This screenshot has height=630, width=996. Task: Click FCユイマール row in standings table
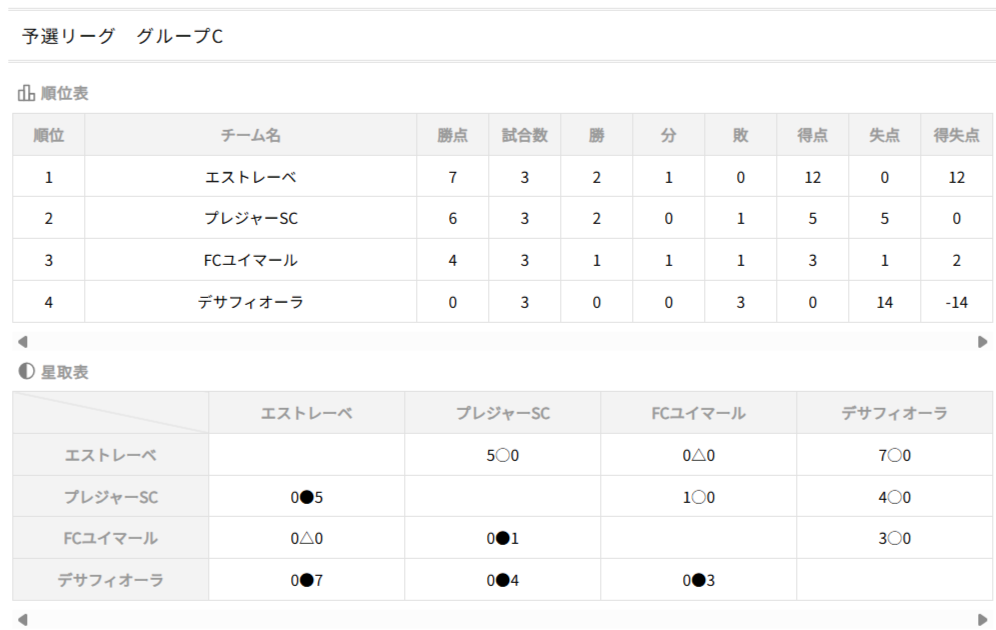coord(250,261)
